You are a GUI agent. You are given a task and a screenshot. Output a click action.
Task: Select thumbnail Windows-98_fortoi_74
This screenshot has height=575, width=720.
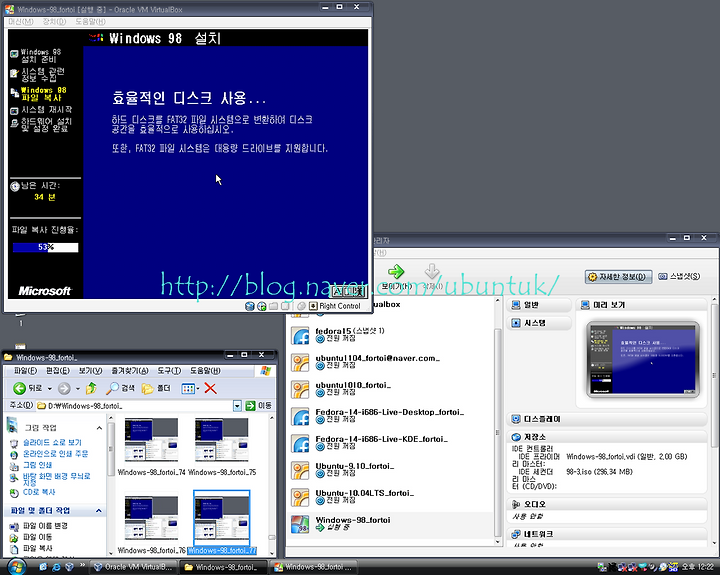click(151, 440)
